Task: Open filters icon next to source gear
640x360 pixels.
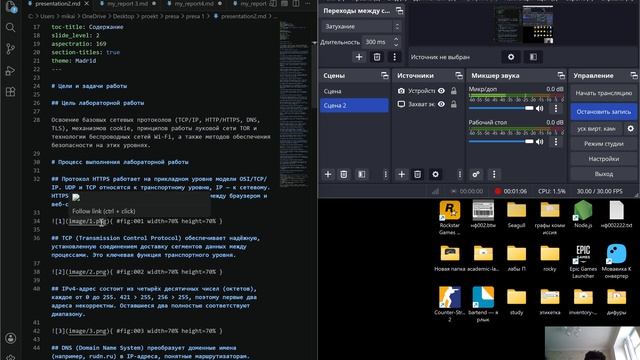Action: tap(533, 57)
